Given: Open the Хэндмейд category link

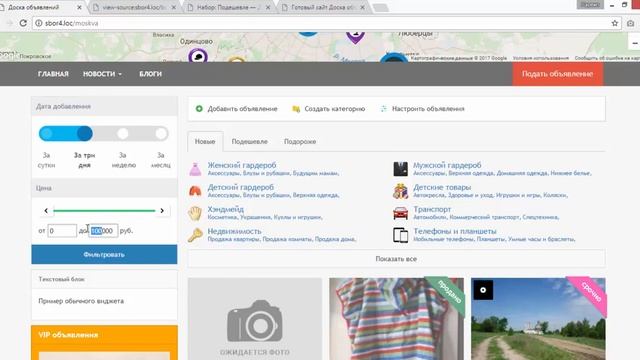Looking at the screenshot, I should tap(226, 209).
